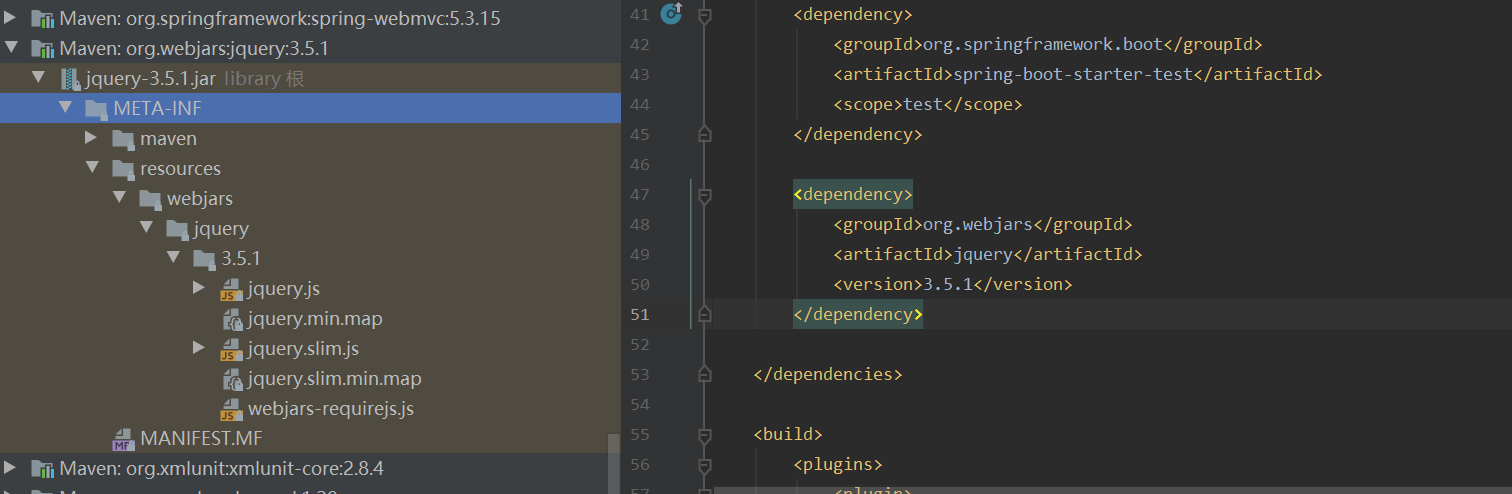Click the jquery folder icon
This screenshot has height=494, width=1512.
pyautogui.click(x=177, y=229)
